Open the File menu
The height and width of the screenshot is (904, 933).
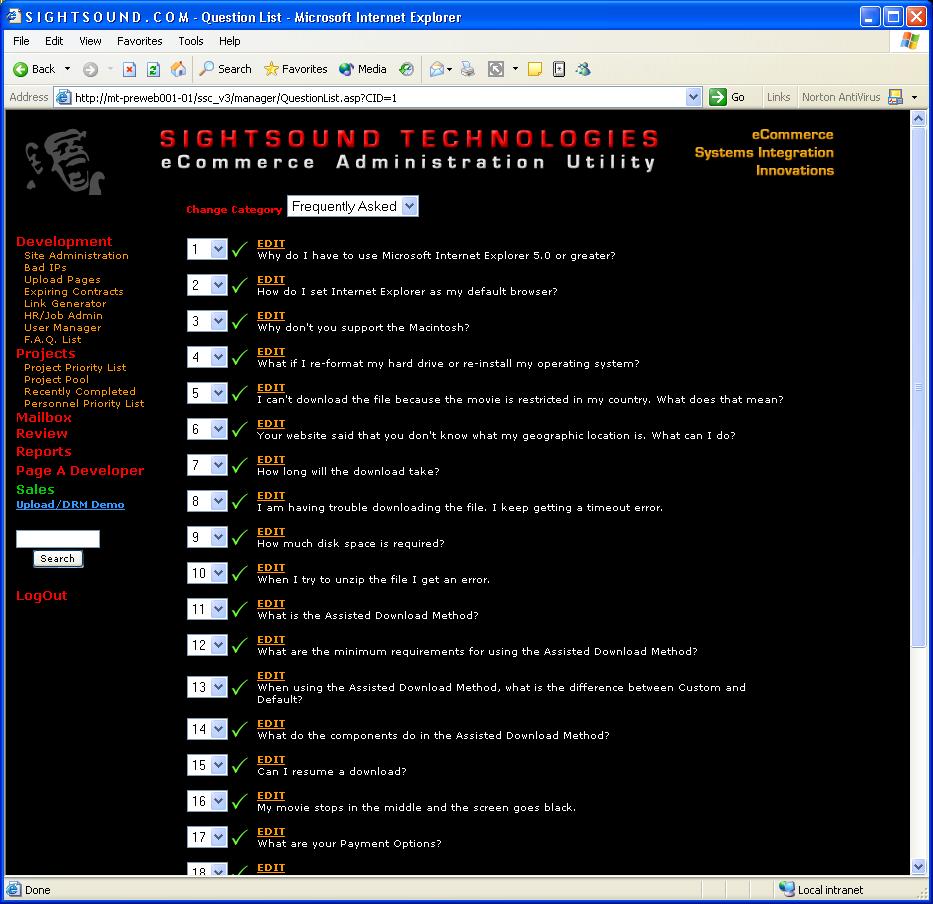point(21,41)
